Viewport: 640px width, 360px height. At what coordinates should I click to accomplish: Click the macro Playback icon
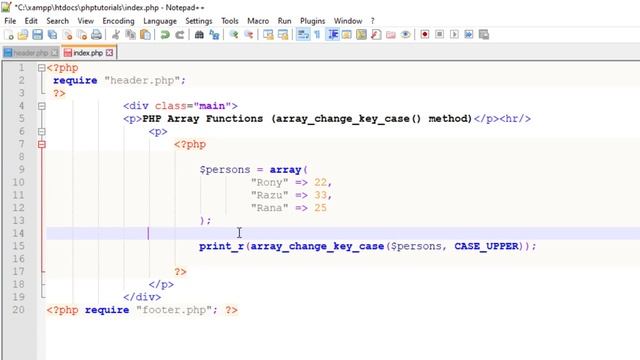point(454,35)
